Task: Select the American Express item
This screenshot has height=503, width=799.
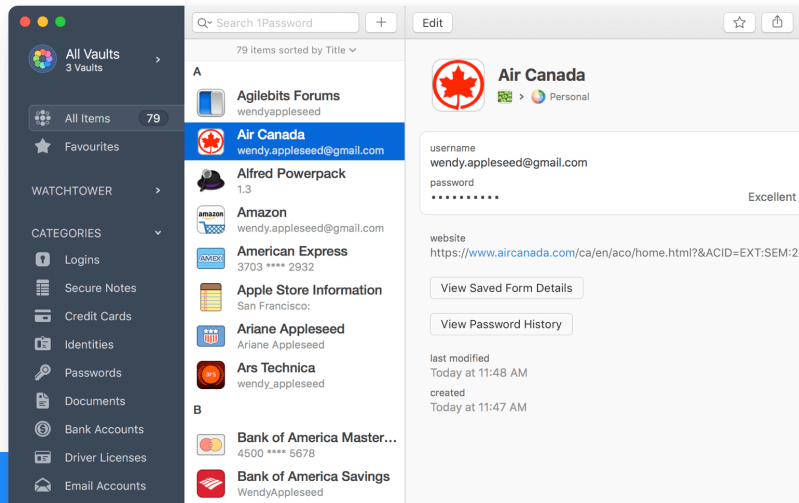Action: pos(295,258)
